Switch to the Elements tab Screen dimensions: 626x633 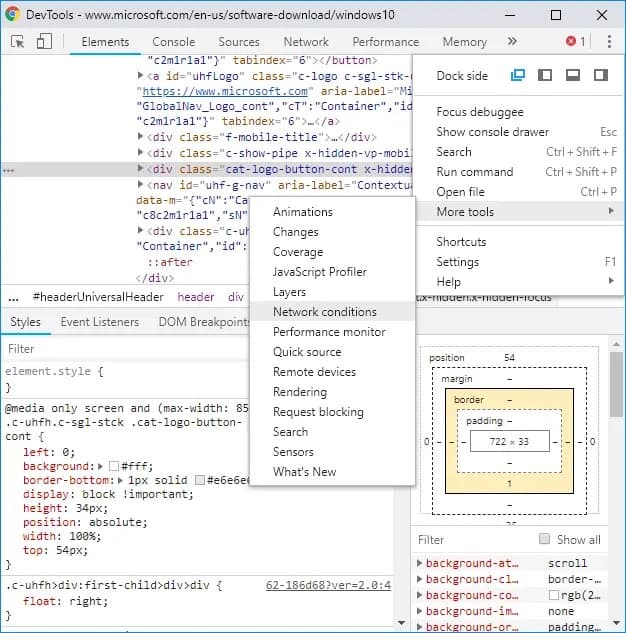click(105, 42)
